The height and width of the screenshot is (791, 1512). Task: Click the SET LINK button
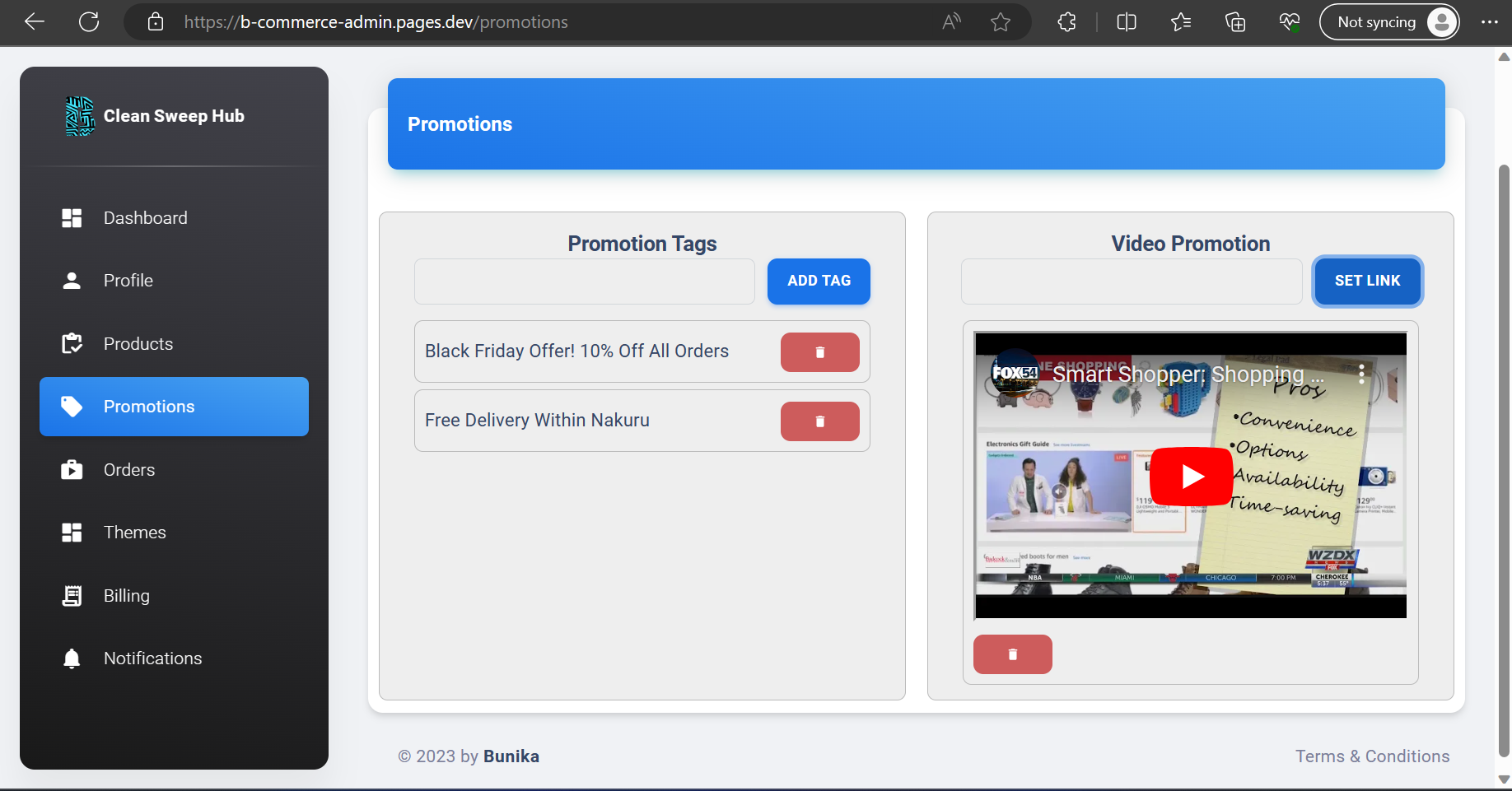point(1367,281)
